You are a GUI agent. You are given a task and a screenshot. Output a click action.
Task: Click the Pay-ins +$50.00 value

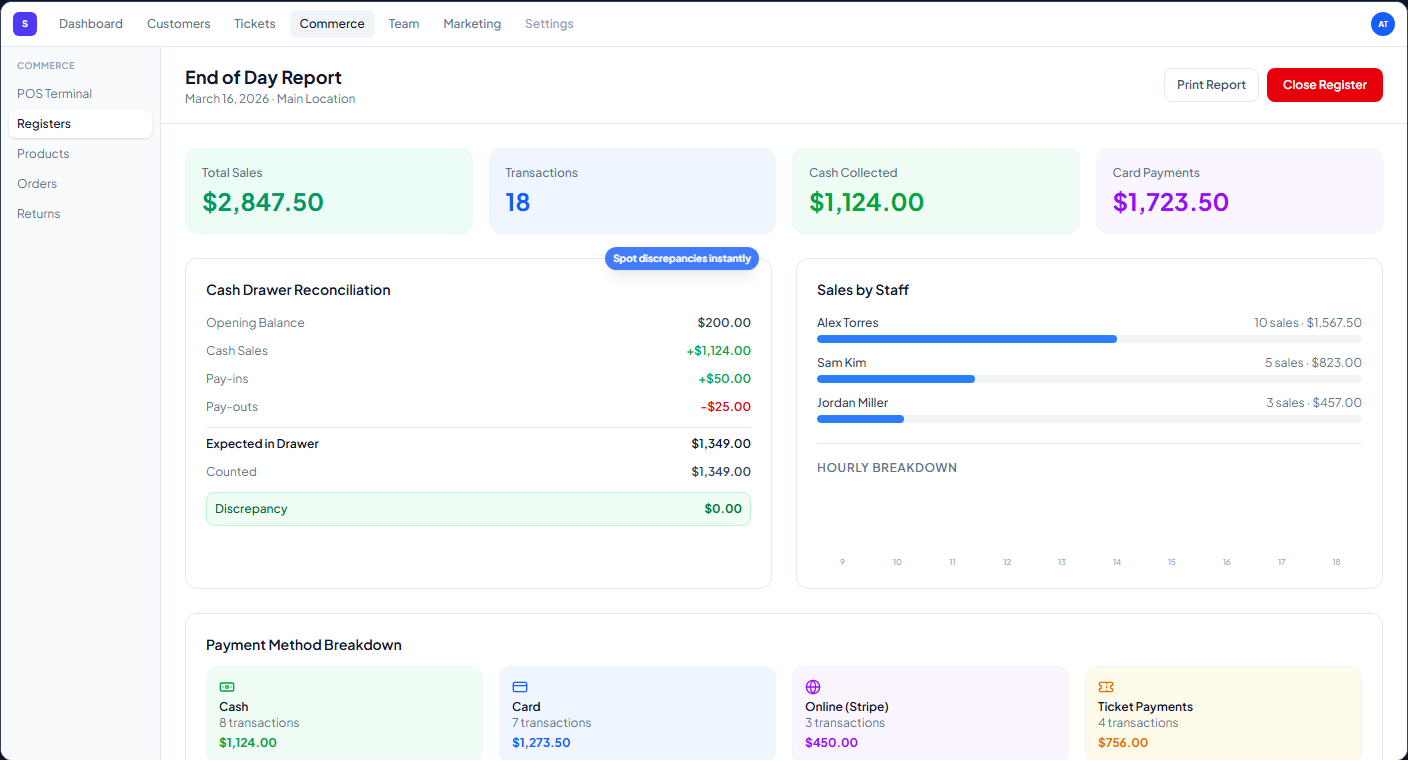[724, 379]
